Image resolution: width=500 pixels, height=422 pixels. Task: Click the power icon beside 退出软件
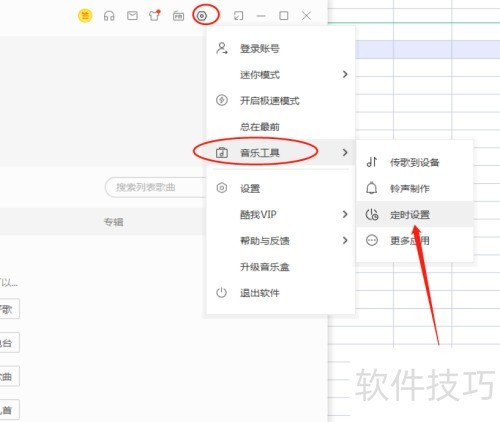click(x=222, y=293)
